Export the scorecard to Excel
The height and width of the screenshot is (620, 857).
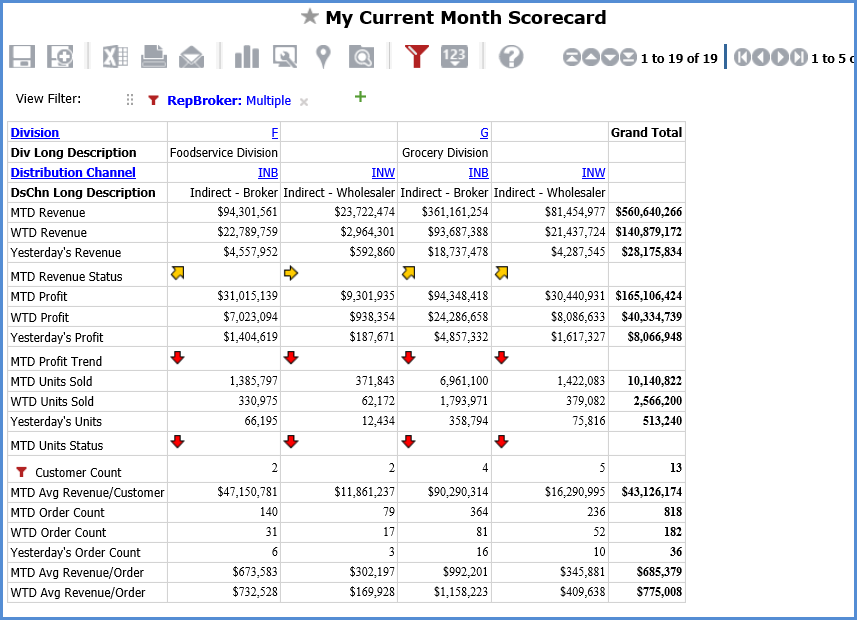115,57
